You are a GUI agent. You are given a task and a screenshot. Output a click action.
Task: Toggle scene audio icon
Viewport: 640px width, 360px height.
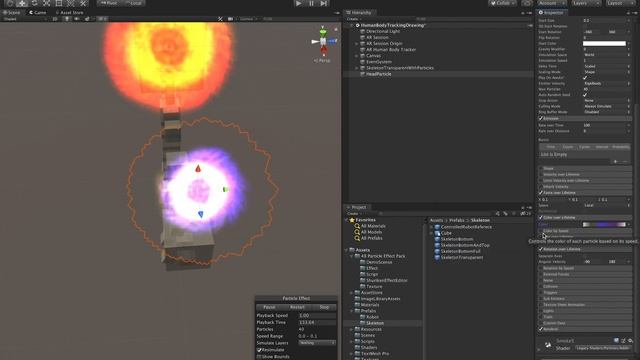click(x=77, y=19)
